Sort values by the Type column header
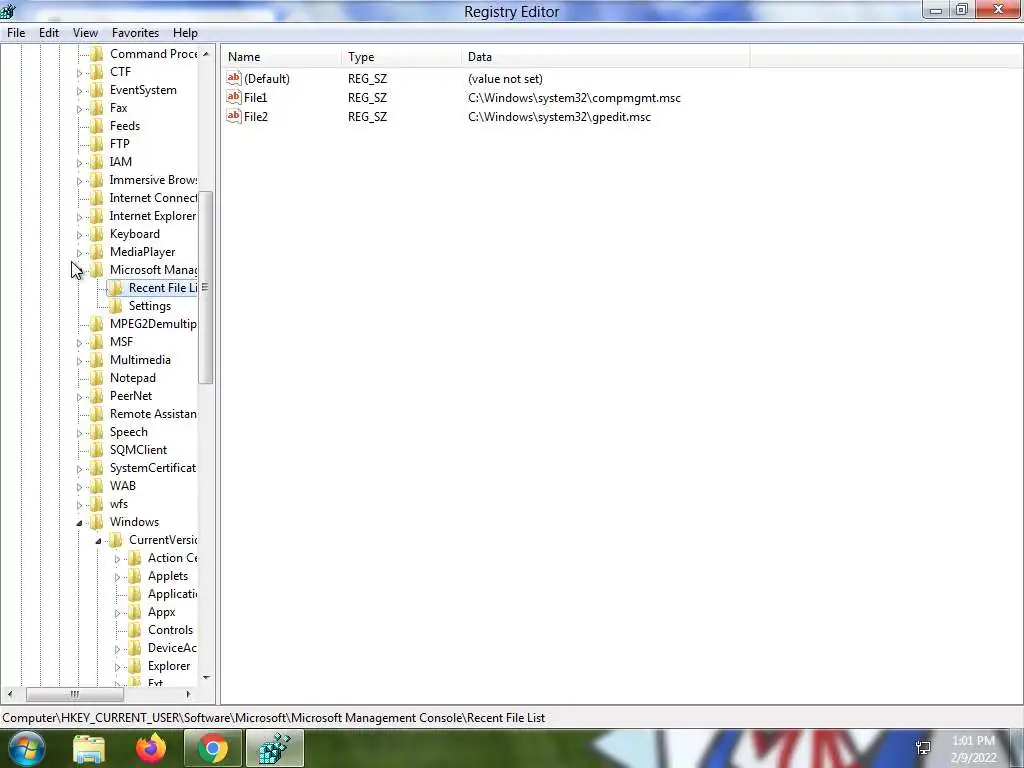 coord(401,57)
